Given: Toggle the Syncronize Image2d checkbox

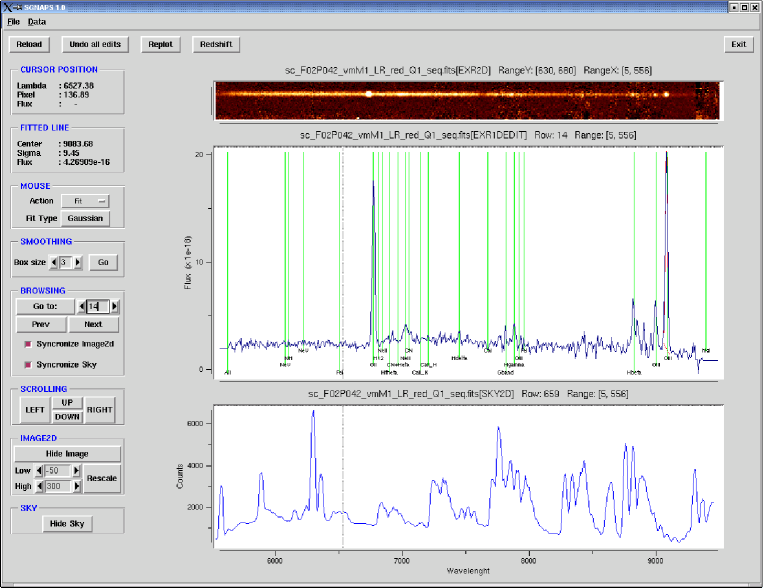Looking at the screenshot, I should tap(28, 344).
